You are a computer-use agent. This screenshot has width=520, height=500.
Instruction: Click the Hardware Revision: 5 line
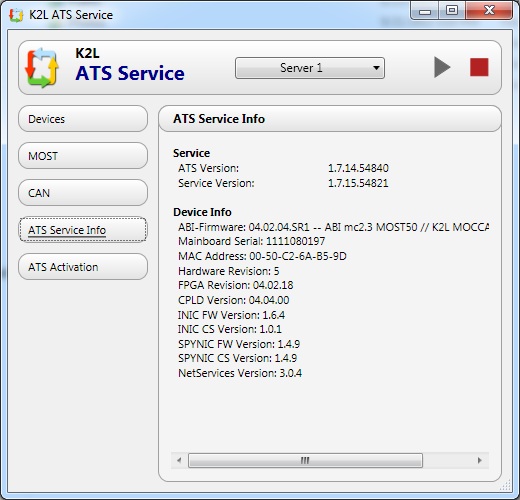pyautogui.click(x=229, y=271)
